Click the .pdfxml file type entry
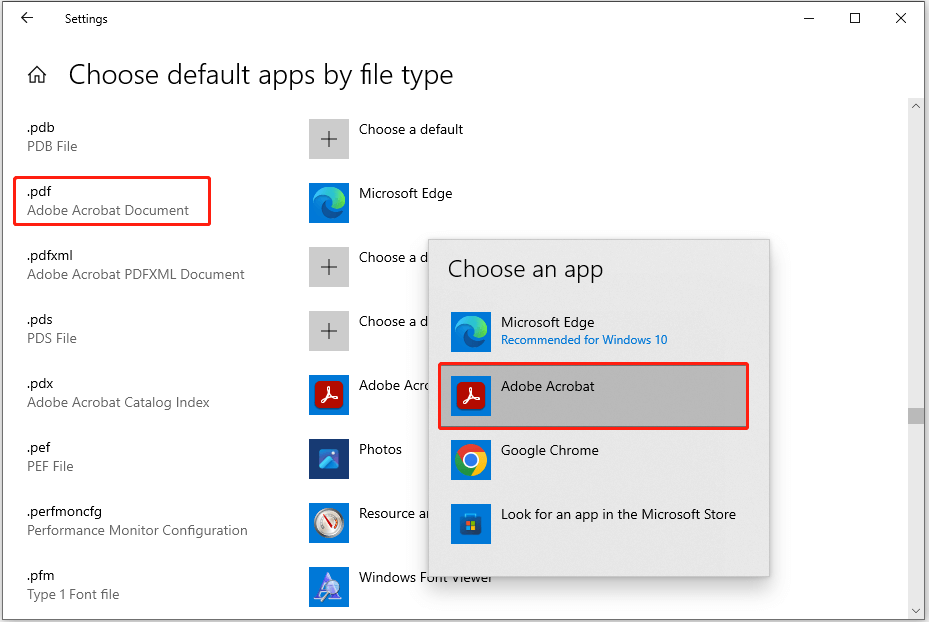The image size is (929, 622). tap(136, 265)
